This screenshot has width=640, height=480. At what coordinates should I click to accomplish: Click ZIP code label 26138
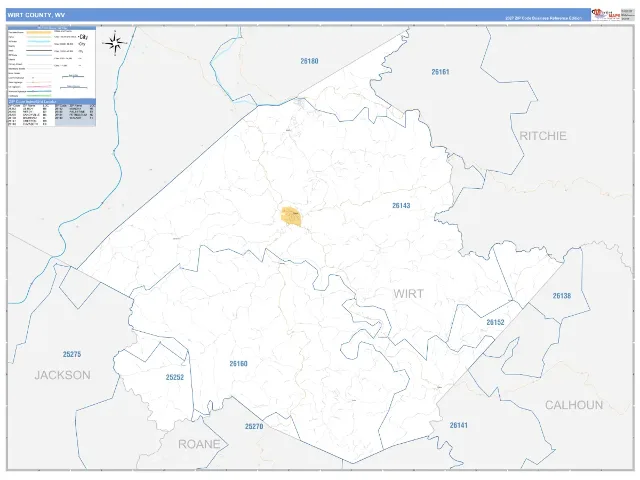[562, 296]
